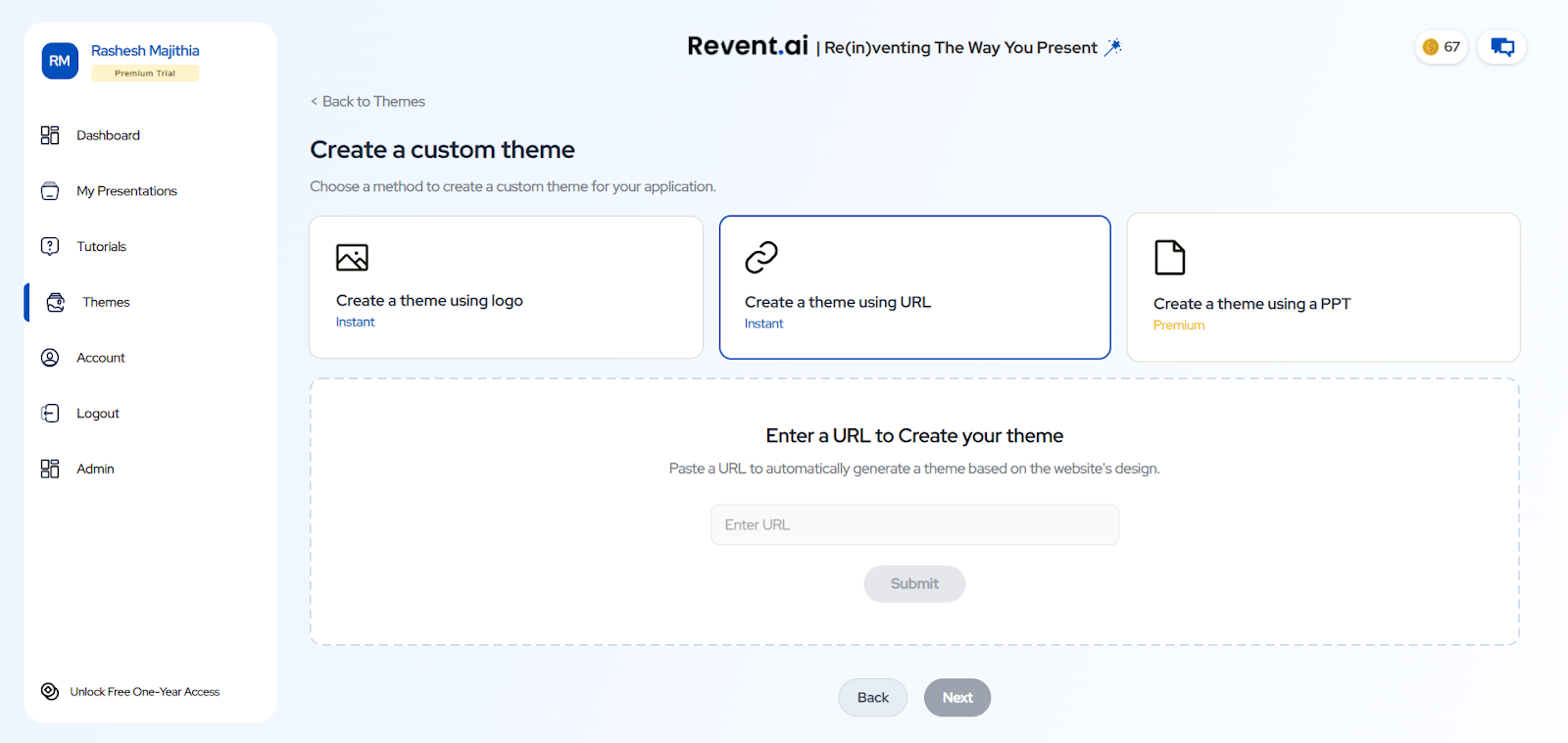Image resolution: width=1568 pixels, height=743 pixels.
Task: Select the Create a theme using logo method
Action: [505, 287]
